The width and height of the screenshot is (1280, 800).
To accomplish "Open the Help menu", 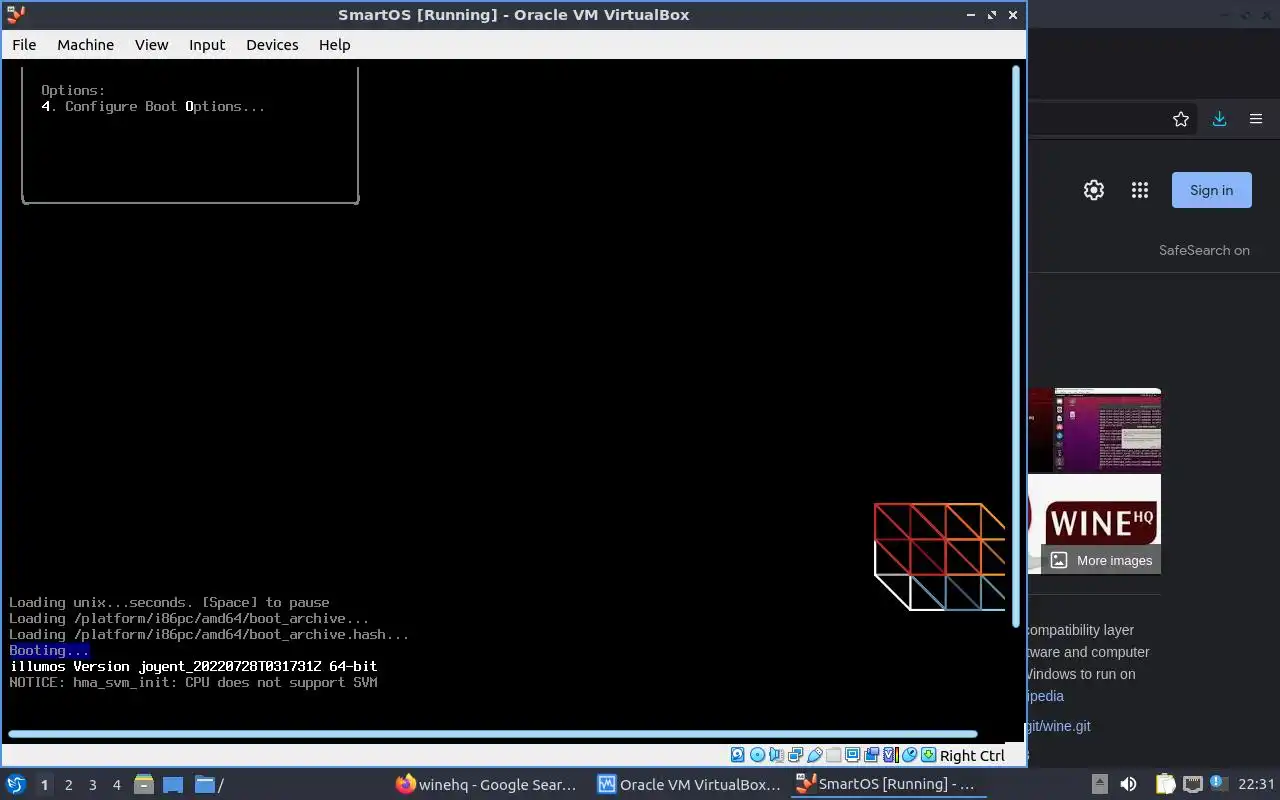I will coord(334,44).
